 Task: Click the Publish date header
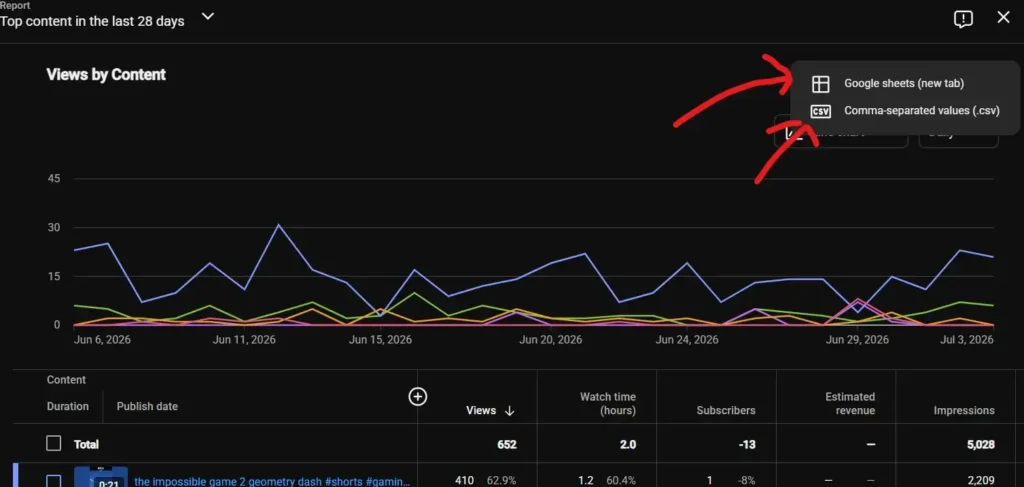tap(147, 406)
